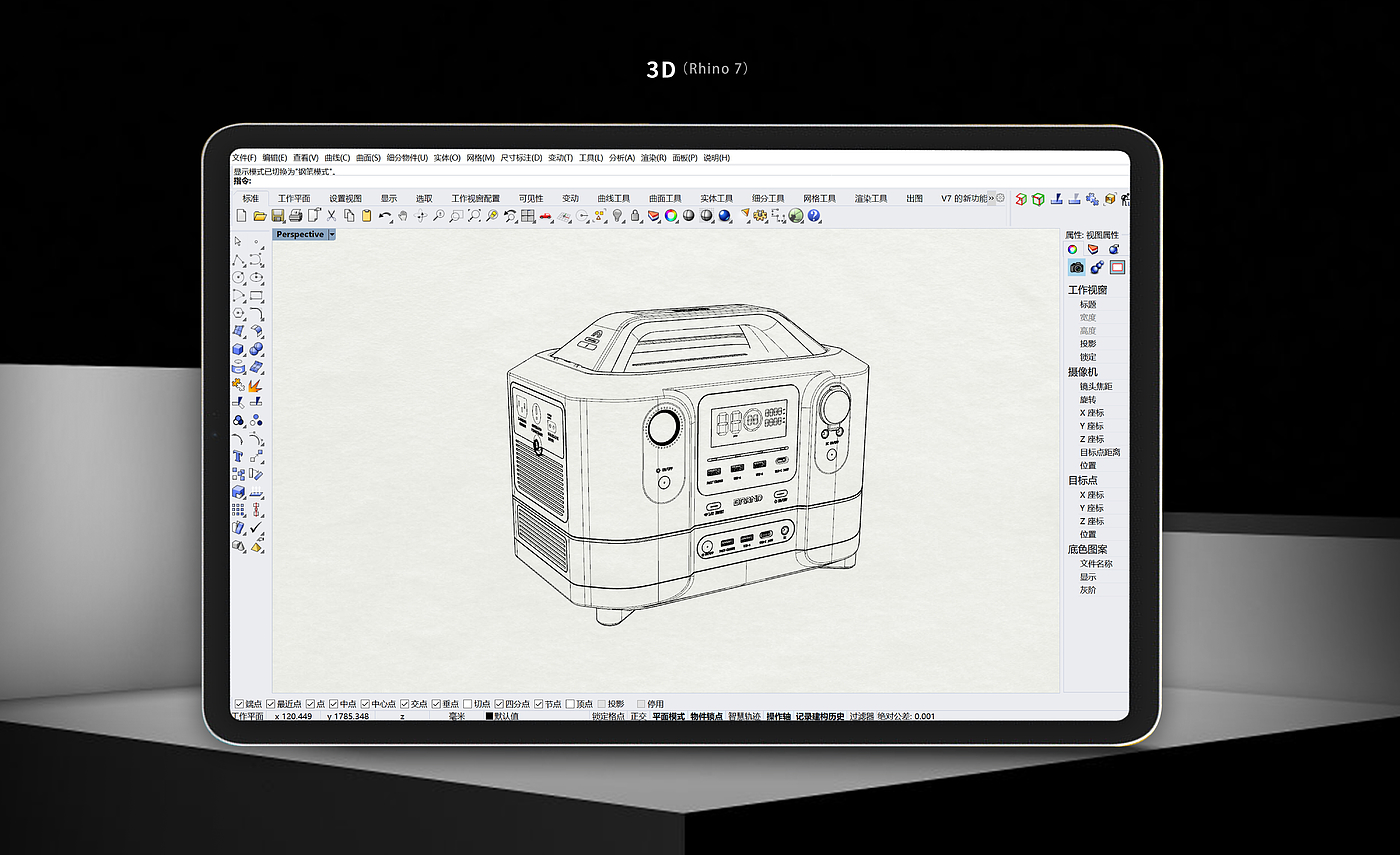The width and height of the screenshot is (1400, 855).
Task: Click the Save file icon in the toolbar
Action: click(278, 216)
